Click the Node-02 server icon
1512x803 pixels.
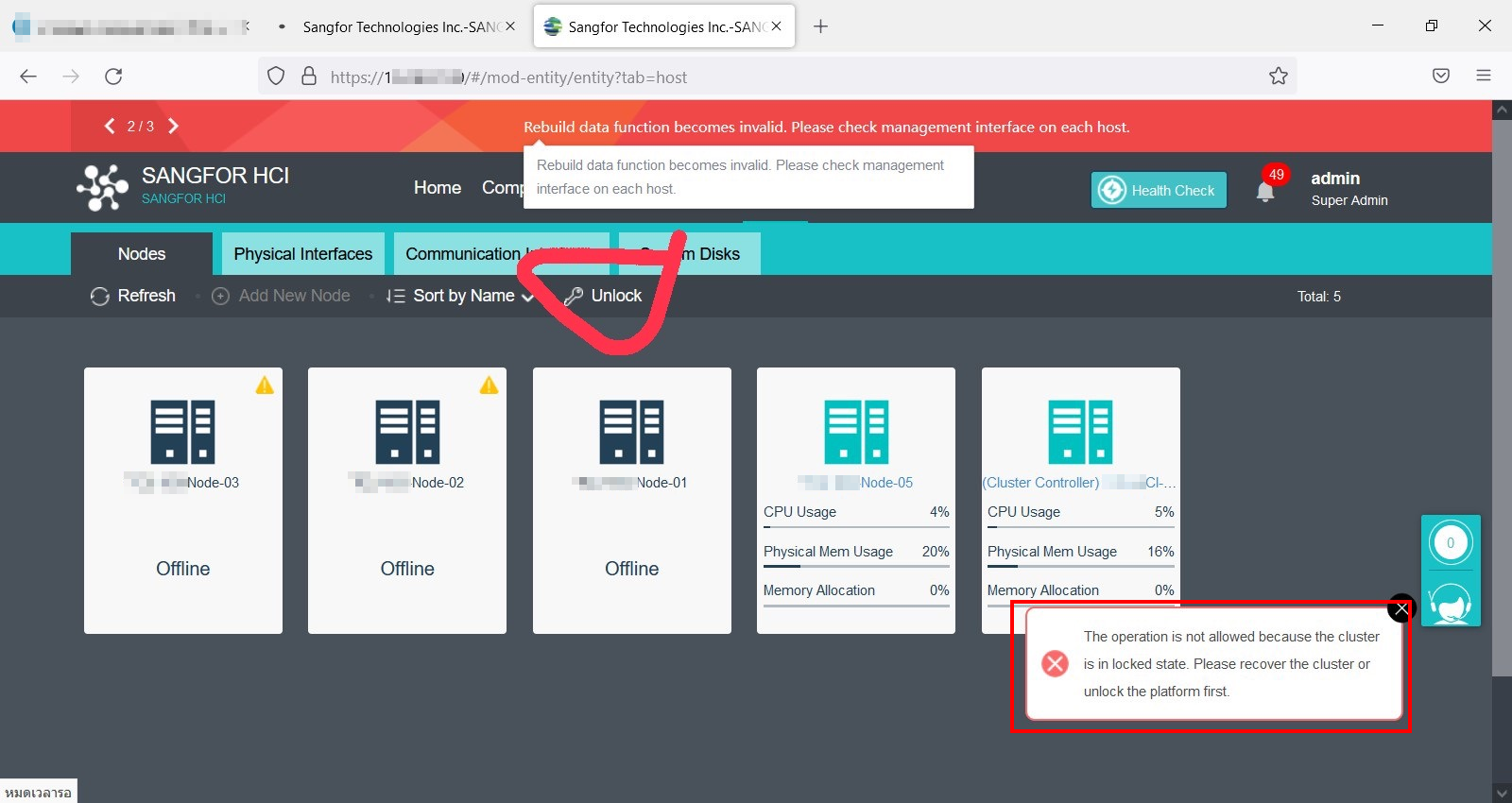click(x=407, y=432)
